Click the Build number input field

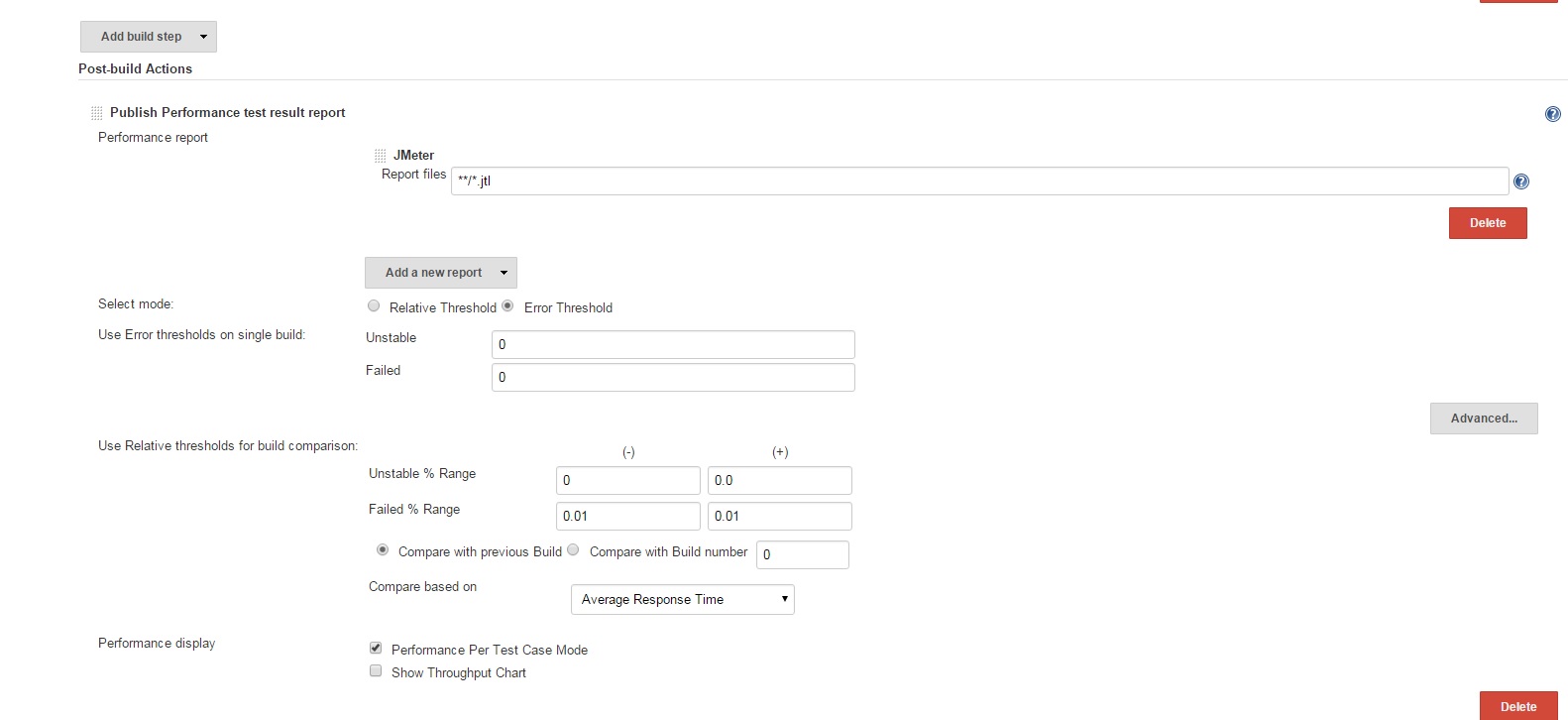click(802, 554)
